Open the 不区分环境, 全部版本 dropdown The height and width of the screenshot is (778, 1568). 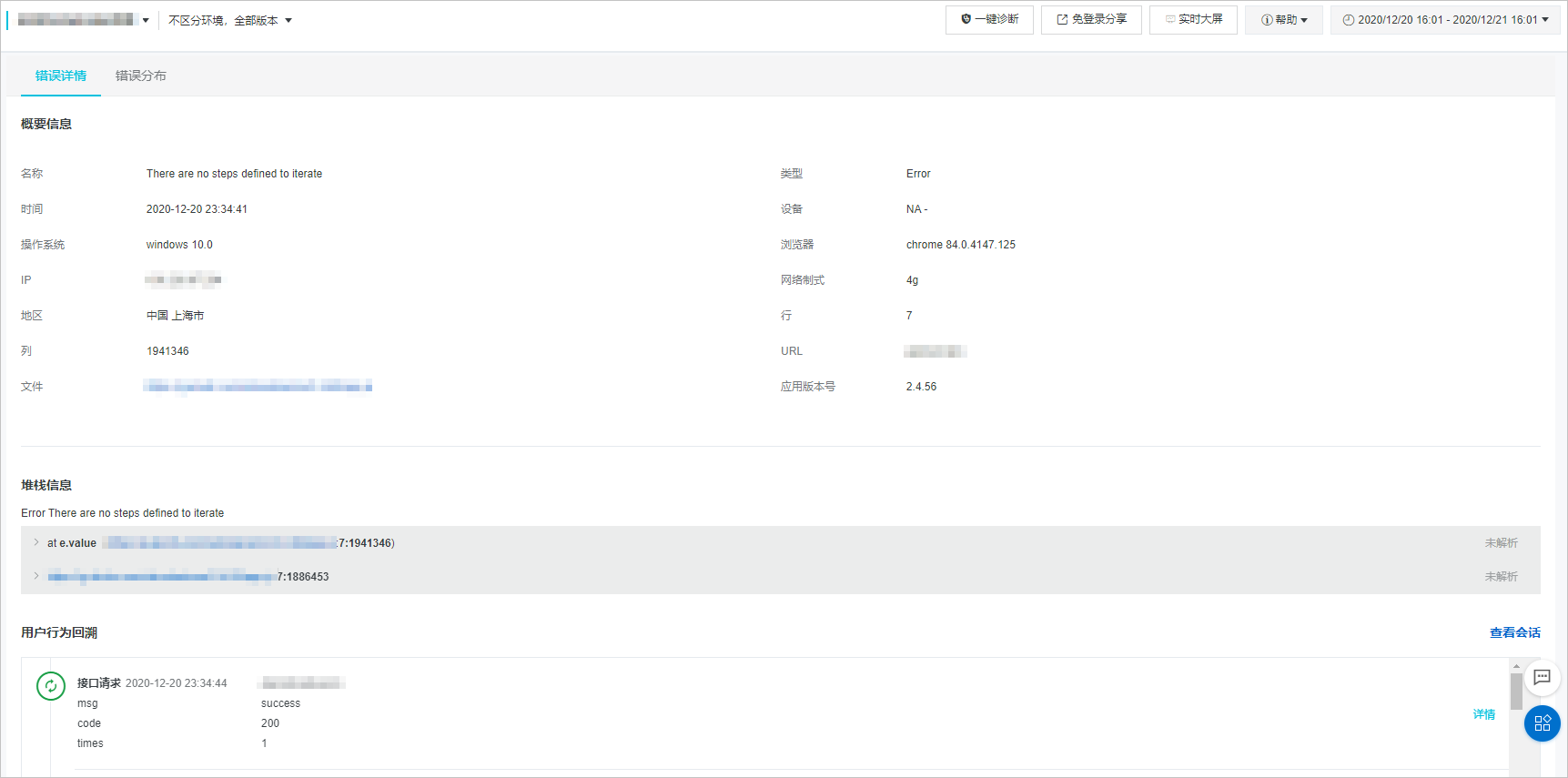[x=230, y=21]
